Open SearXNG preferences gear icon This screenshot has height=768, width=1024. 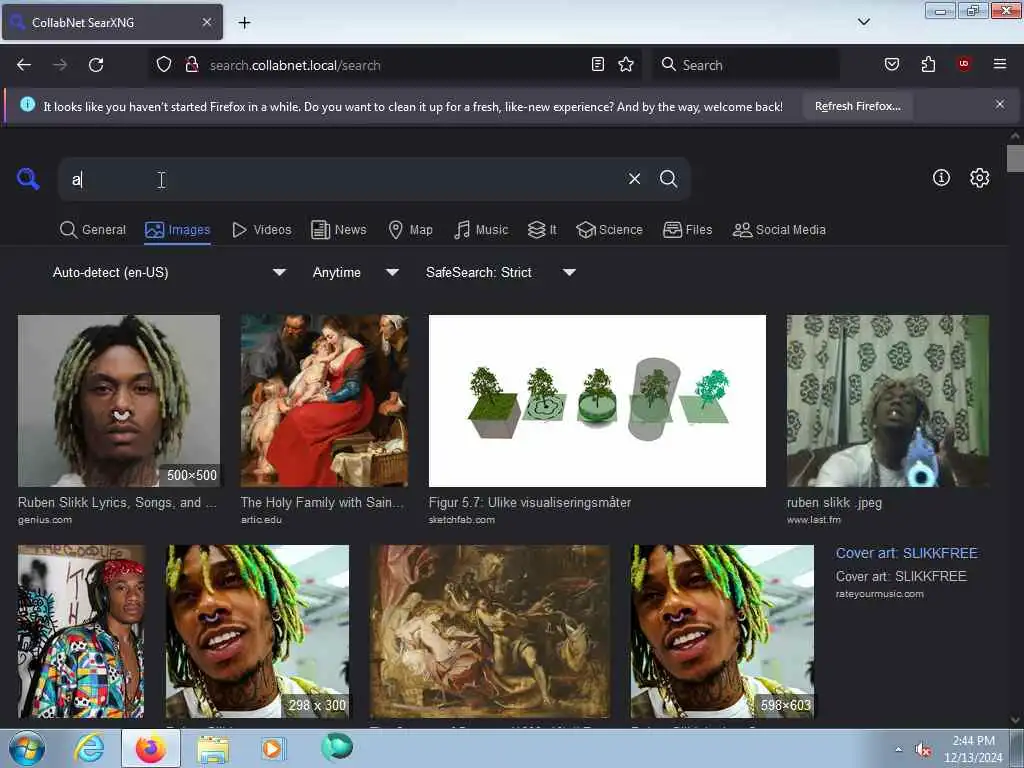[x=980, y=178]
